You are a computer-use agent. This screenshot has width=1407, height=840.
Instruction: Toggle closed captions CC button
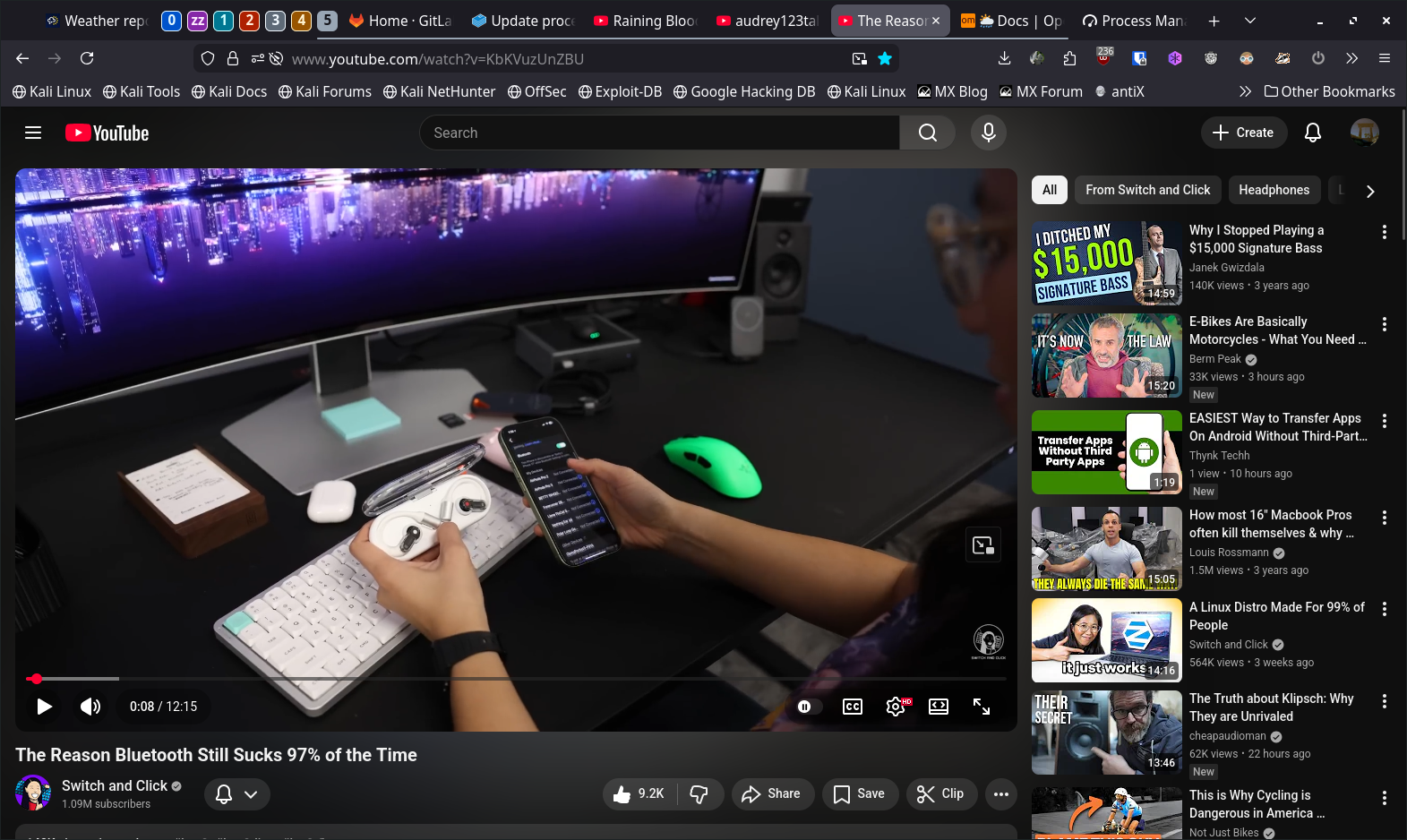[852, 707]
